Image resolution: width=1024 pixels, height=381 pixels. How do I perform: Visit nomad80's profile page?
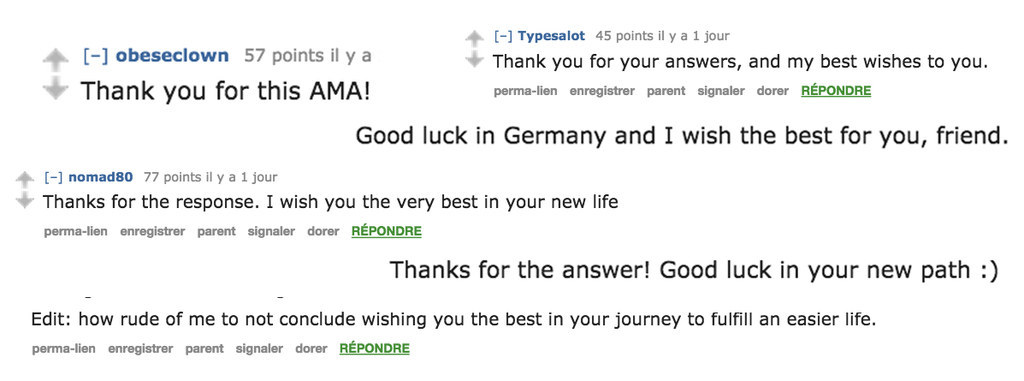pyautogui.click(x=101, y=177)
